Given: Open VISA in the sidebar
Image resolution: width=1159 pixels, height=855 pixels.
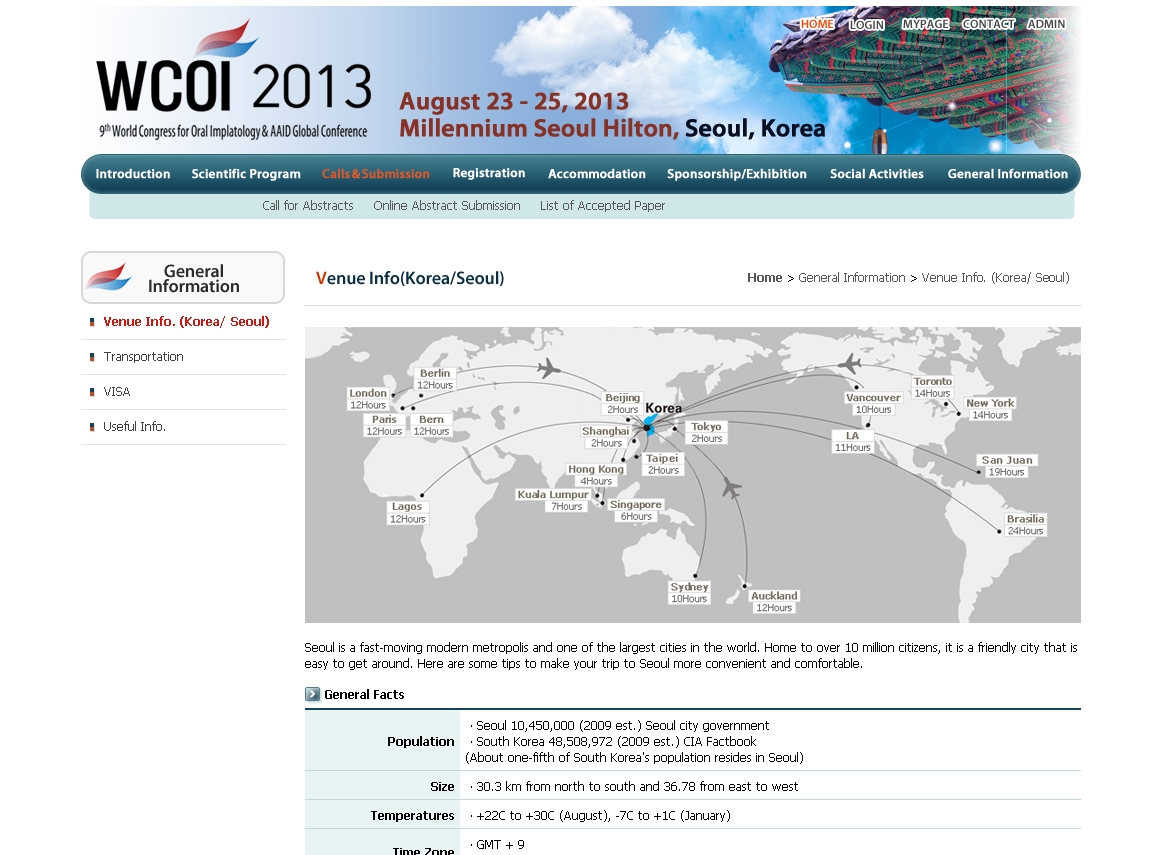Looking at the screenshot, I should pos(117,392).
